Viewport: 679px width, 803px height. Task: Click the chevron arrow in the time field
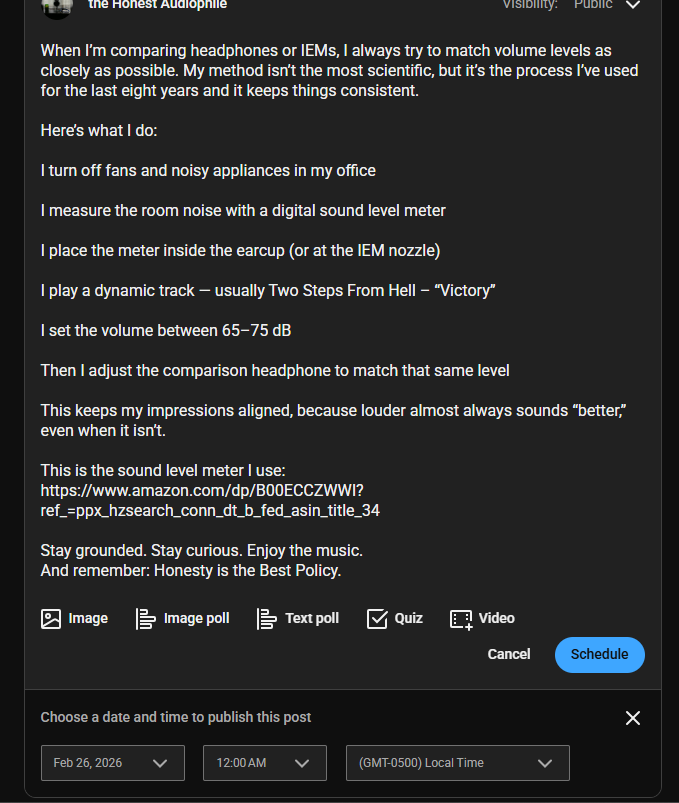303,763
